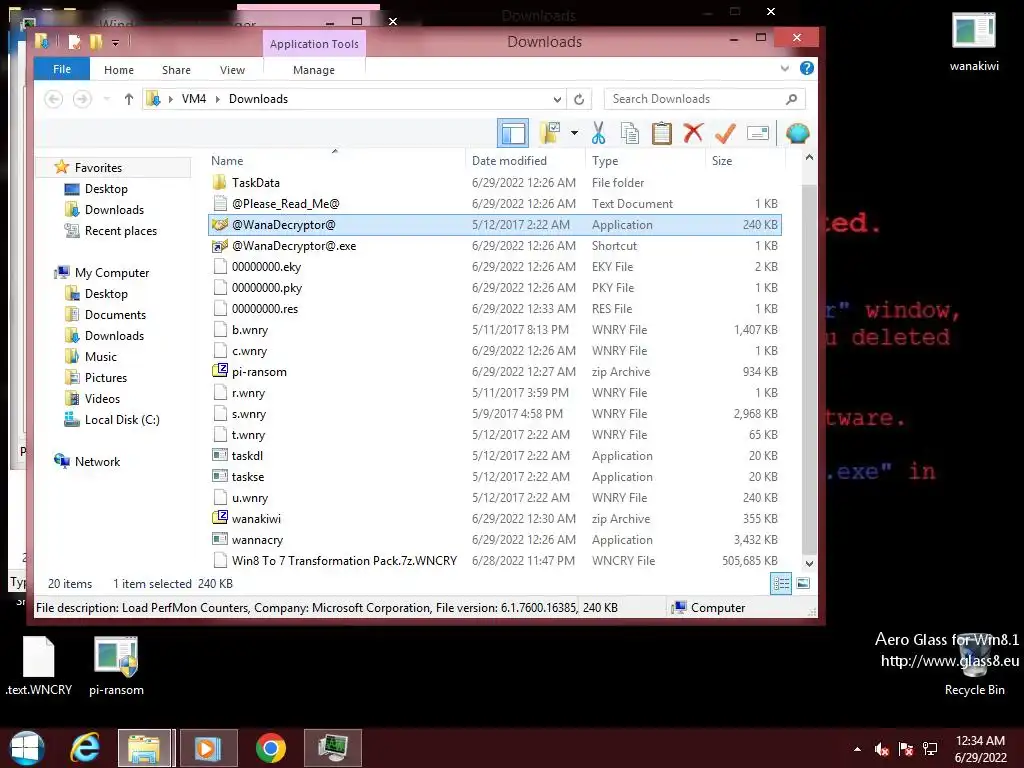Select My Computer in navigation pane

tap(112, 273)
